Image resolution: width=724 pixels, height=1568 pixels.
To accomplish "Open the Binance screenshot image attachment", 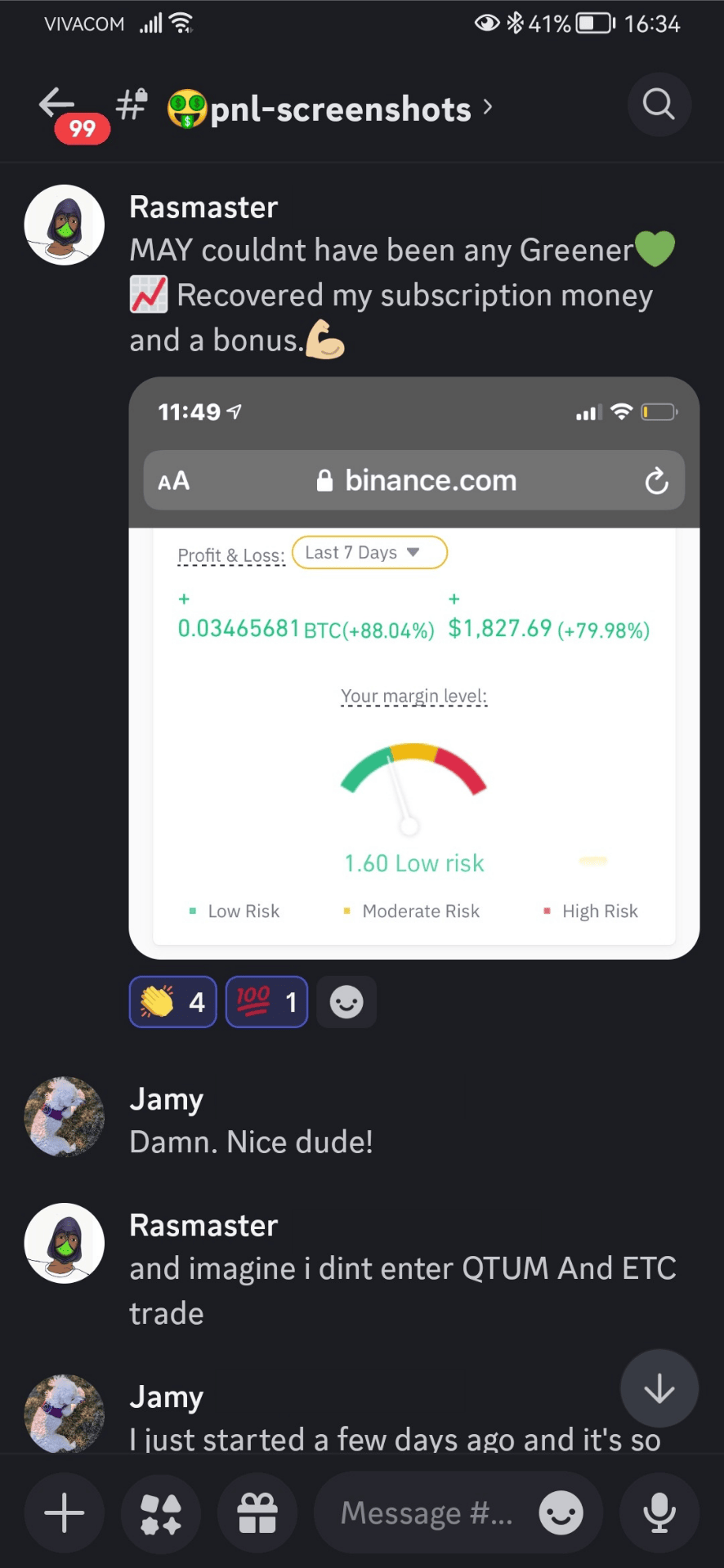I will pos(414,668).
